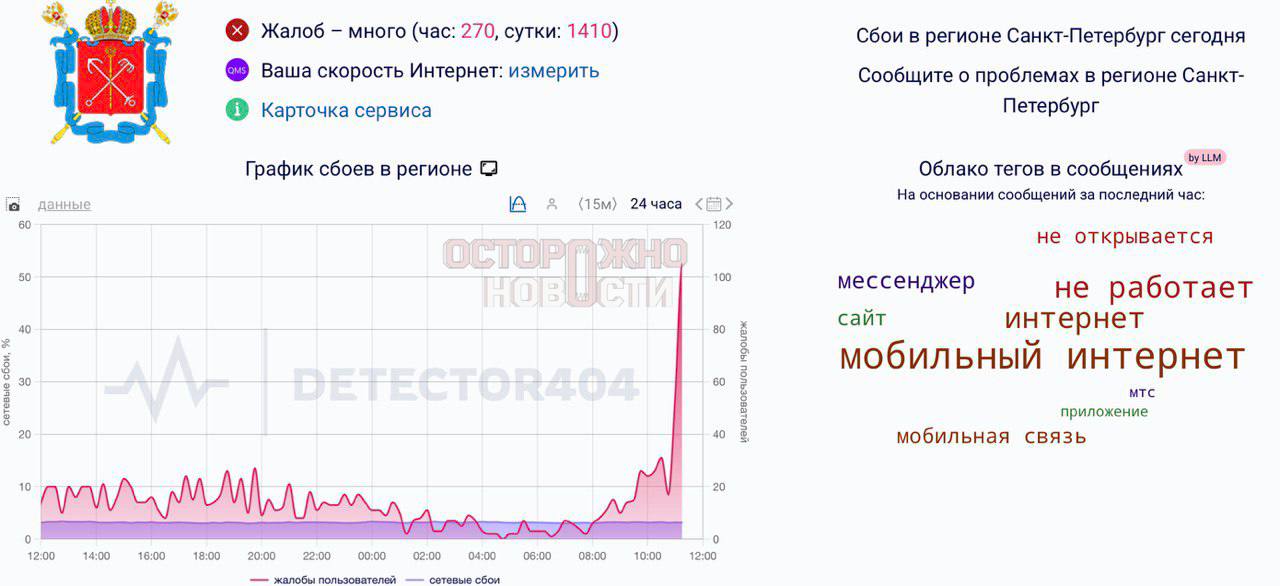Screen dimensions: 1280x586
Task: Click the purple QMS speed icon
Action: click(237, 71)
